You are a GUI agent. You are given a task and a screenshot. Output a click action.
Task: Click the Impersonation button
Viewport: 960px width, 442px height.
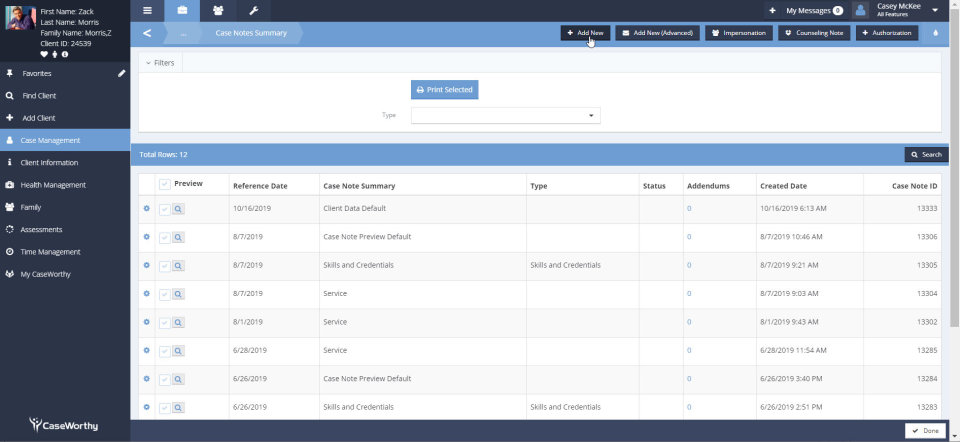click(x=739, y=33)
